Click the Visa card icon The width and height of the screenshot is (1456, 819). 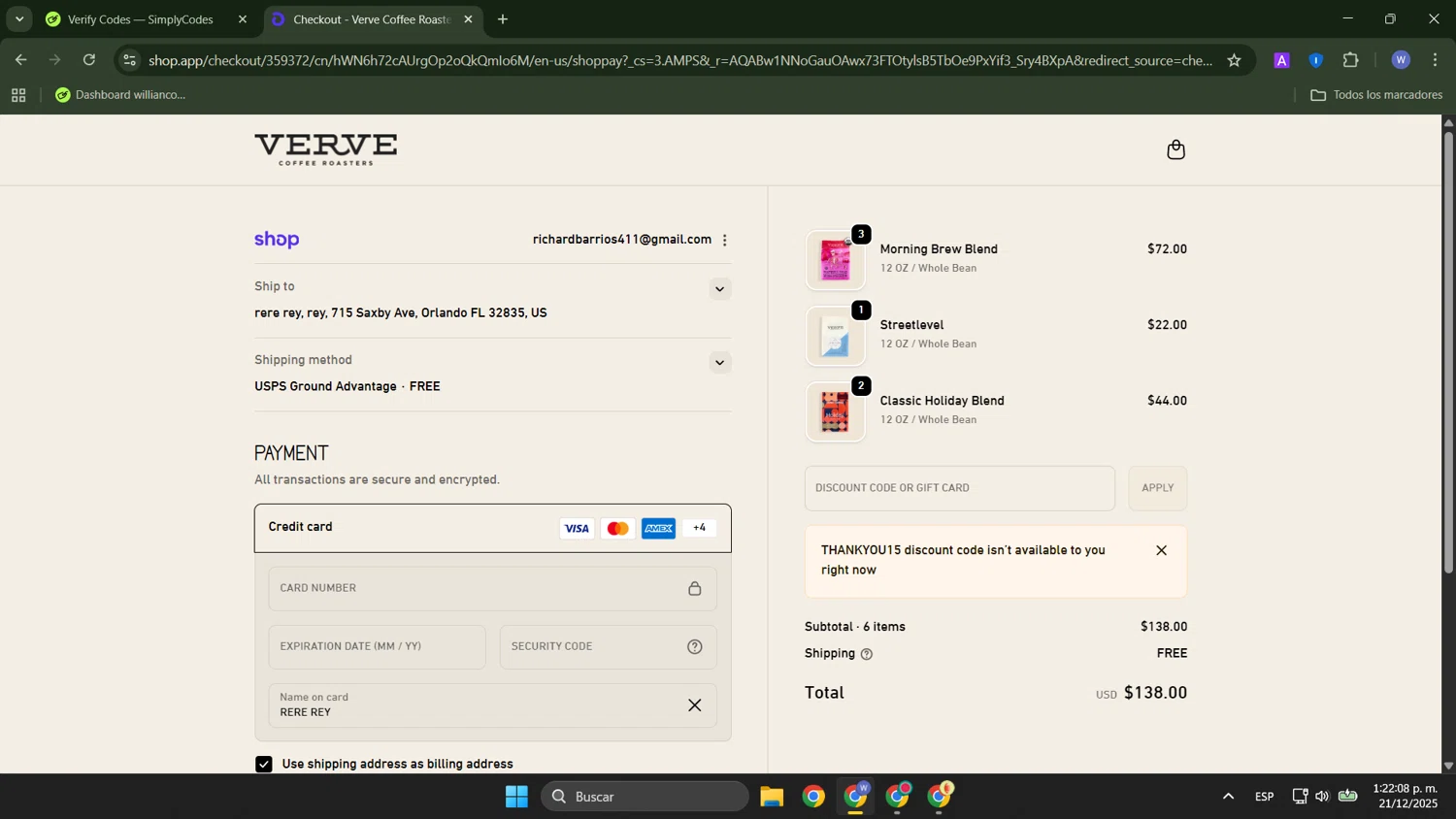[577, 529]
